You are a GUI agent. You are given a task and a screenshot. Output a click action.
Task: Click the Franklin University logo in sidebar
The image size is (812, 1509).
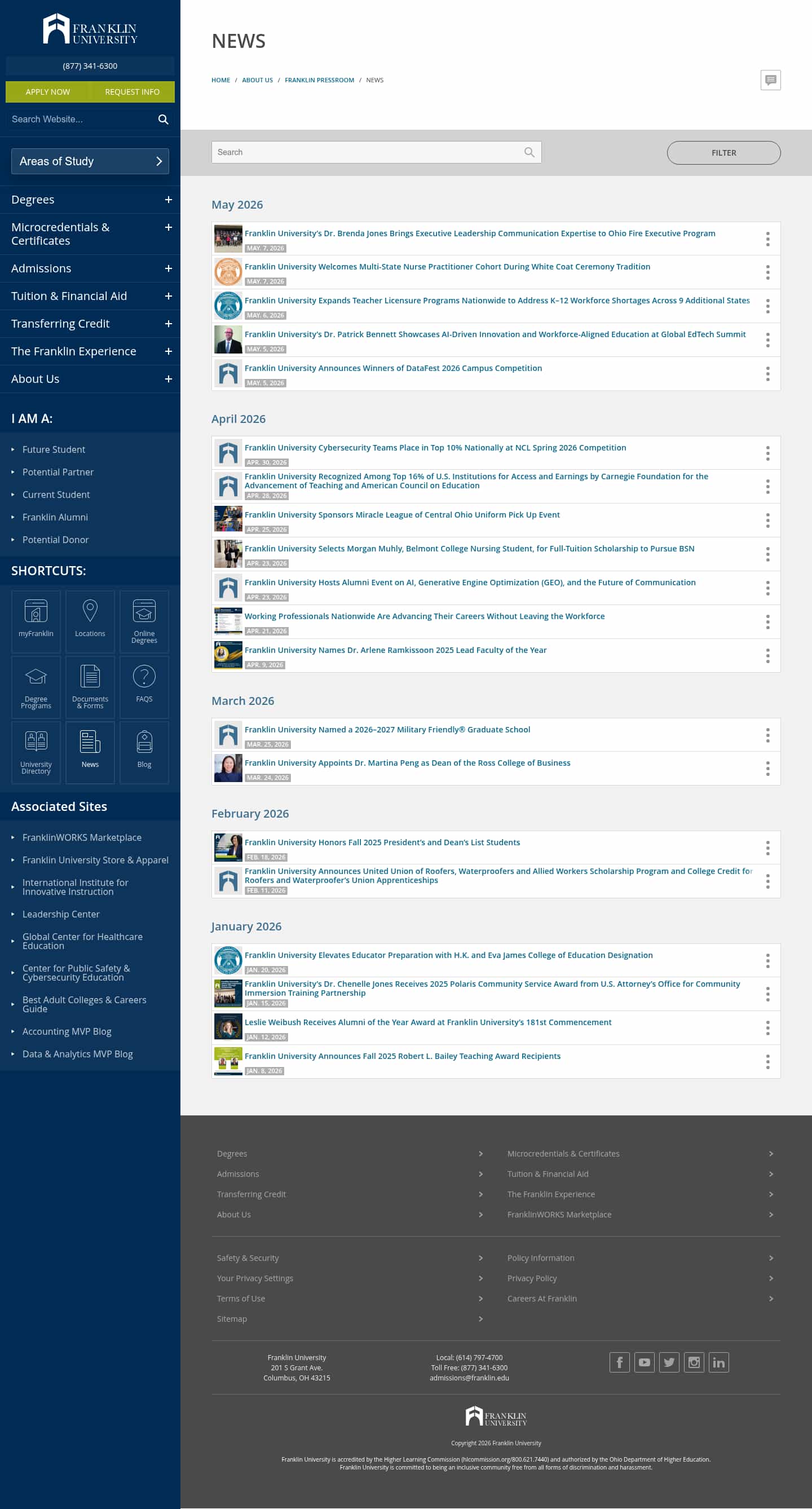coord(90,29)
